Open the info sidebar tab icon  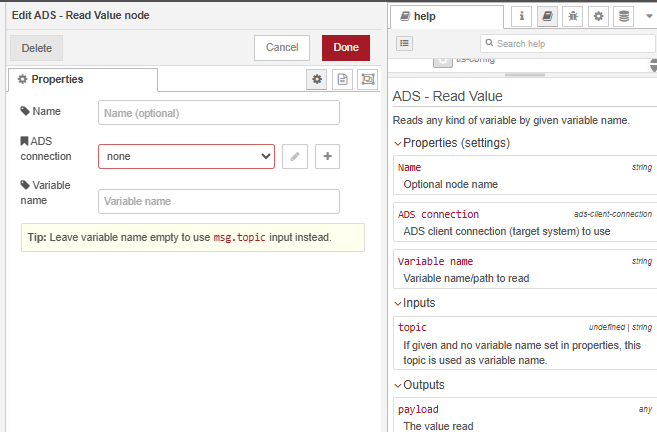522,16
